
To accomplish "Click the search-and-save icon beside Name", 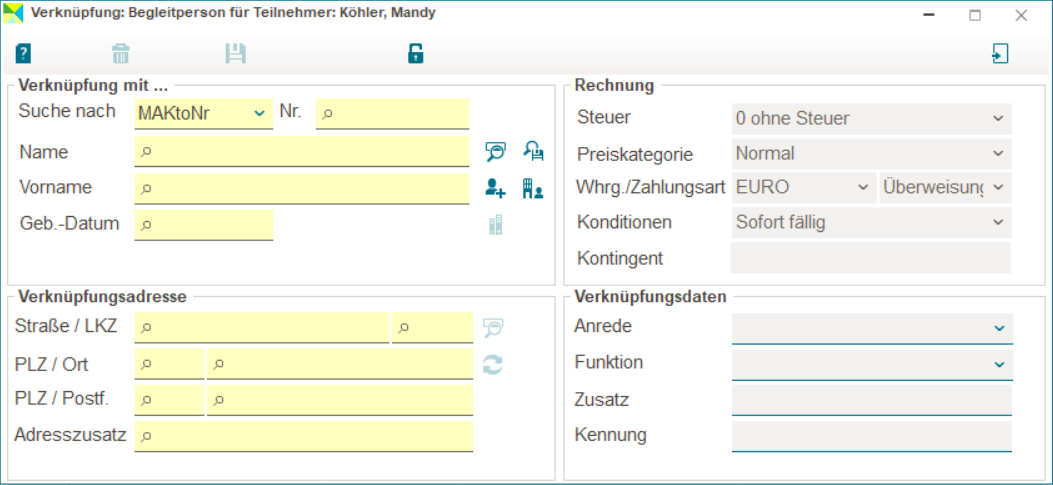I will click(x=533, y=152).
